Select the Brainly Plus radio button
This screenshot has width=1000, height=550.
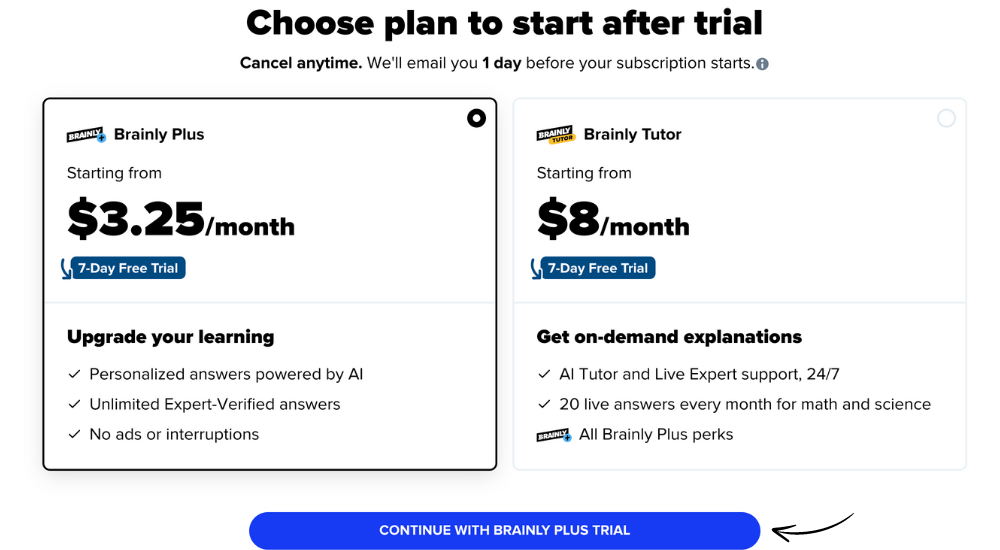(x=476, y=118)
